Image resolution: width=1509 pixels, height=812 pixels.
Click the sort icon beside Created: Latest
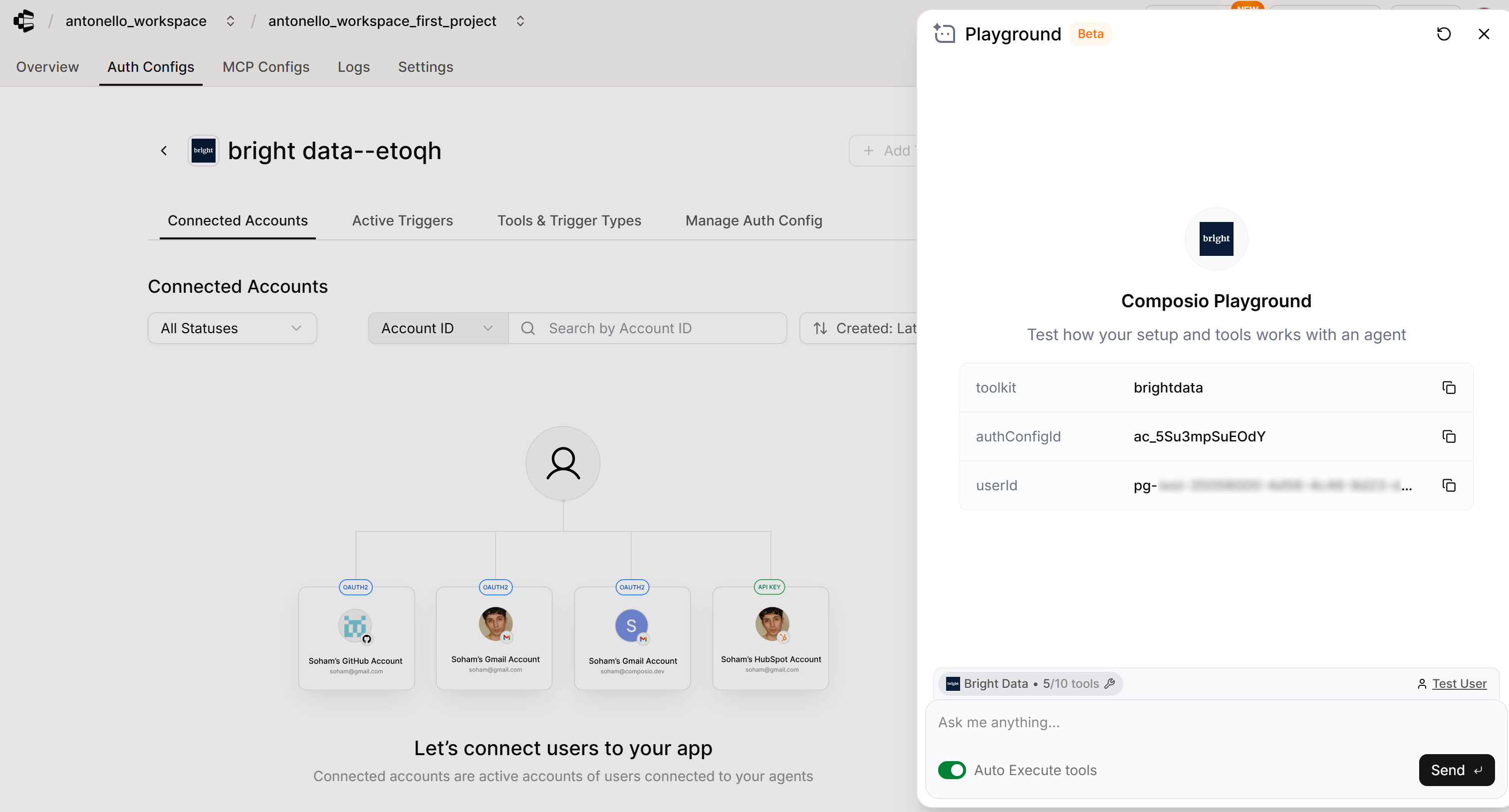pos(820,328)
